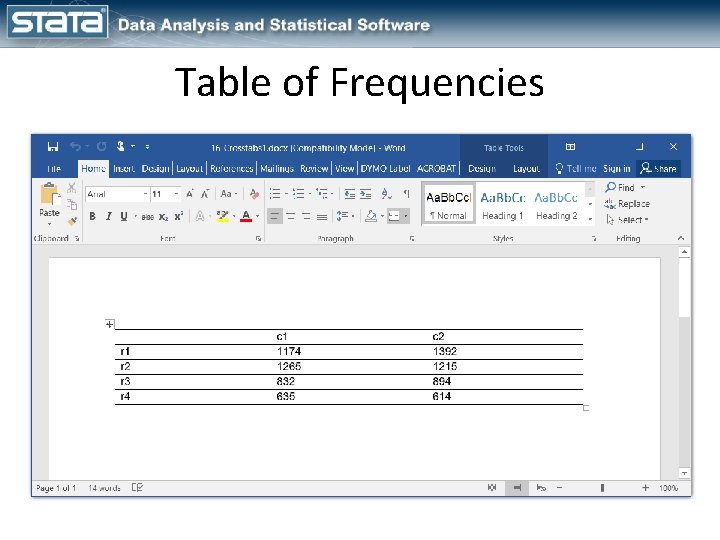Toggle Italic formatting
The image size is (720, 540).
click(108, 216)
